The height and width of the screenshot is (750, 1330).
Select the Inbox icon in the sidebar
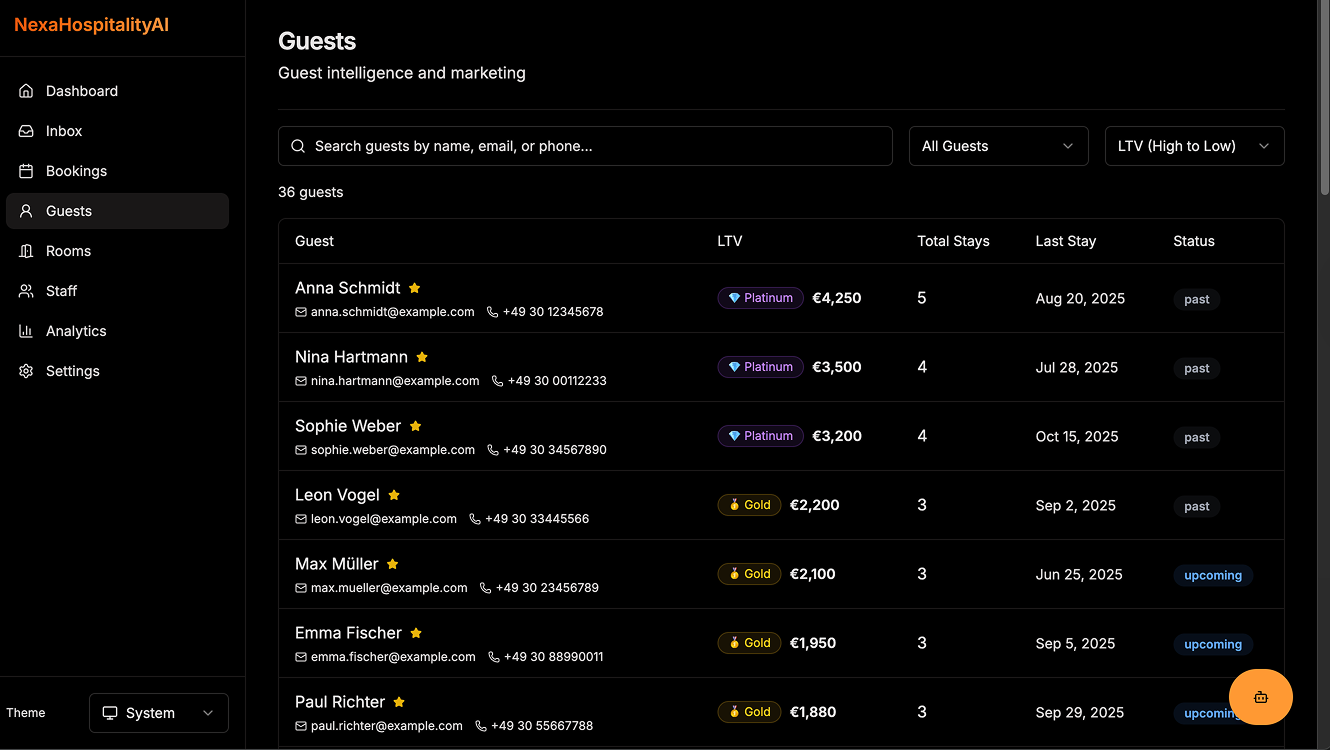(25, 130)
